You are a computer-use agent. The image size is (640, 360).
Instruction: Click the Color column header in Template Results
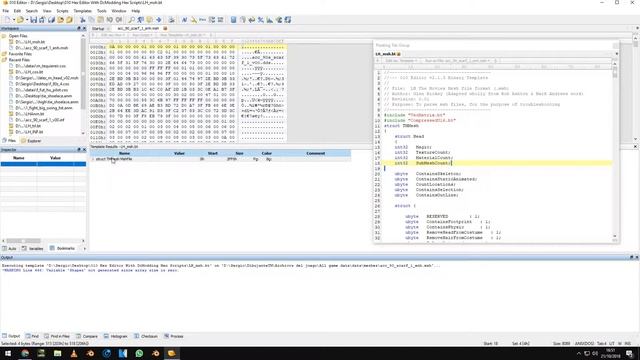(x=267, y=153)
